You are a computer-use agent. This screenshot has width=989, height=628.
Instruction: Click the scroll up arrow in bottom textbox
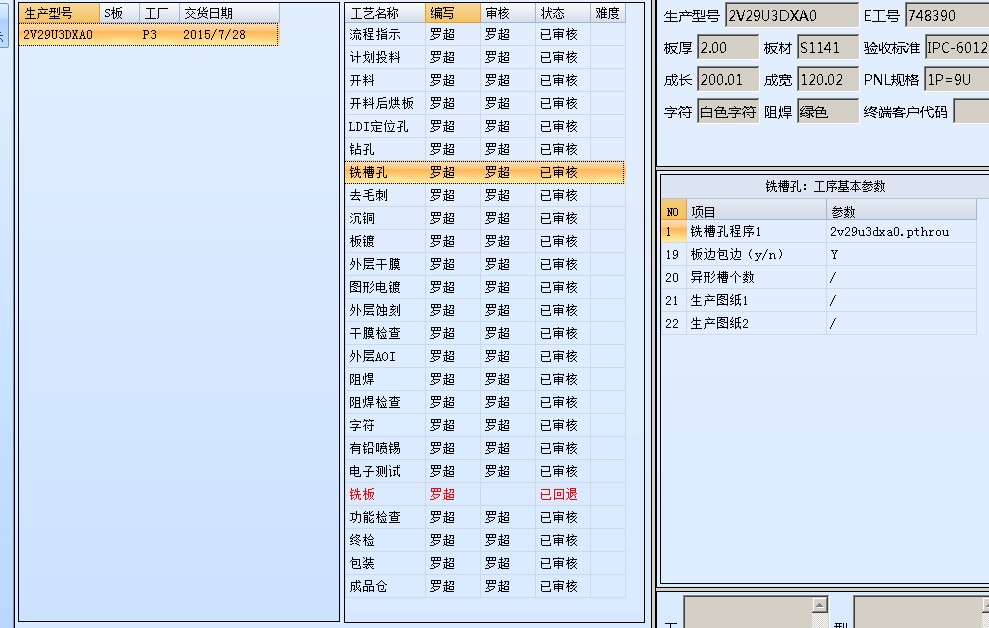pos(819,605)
